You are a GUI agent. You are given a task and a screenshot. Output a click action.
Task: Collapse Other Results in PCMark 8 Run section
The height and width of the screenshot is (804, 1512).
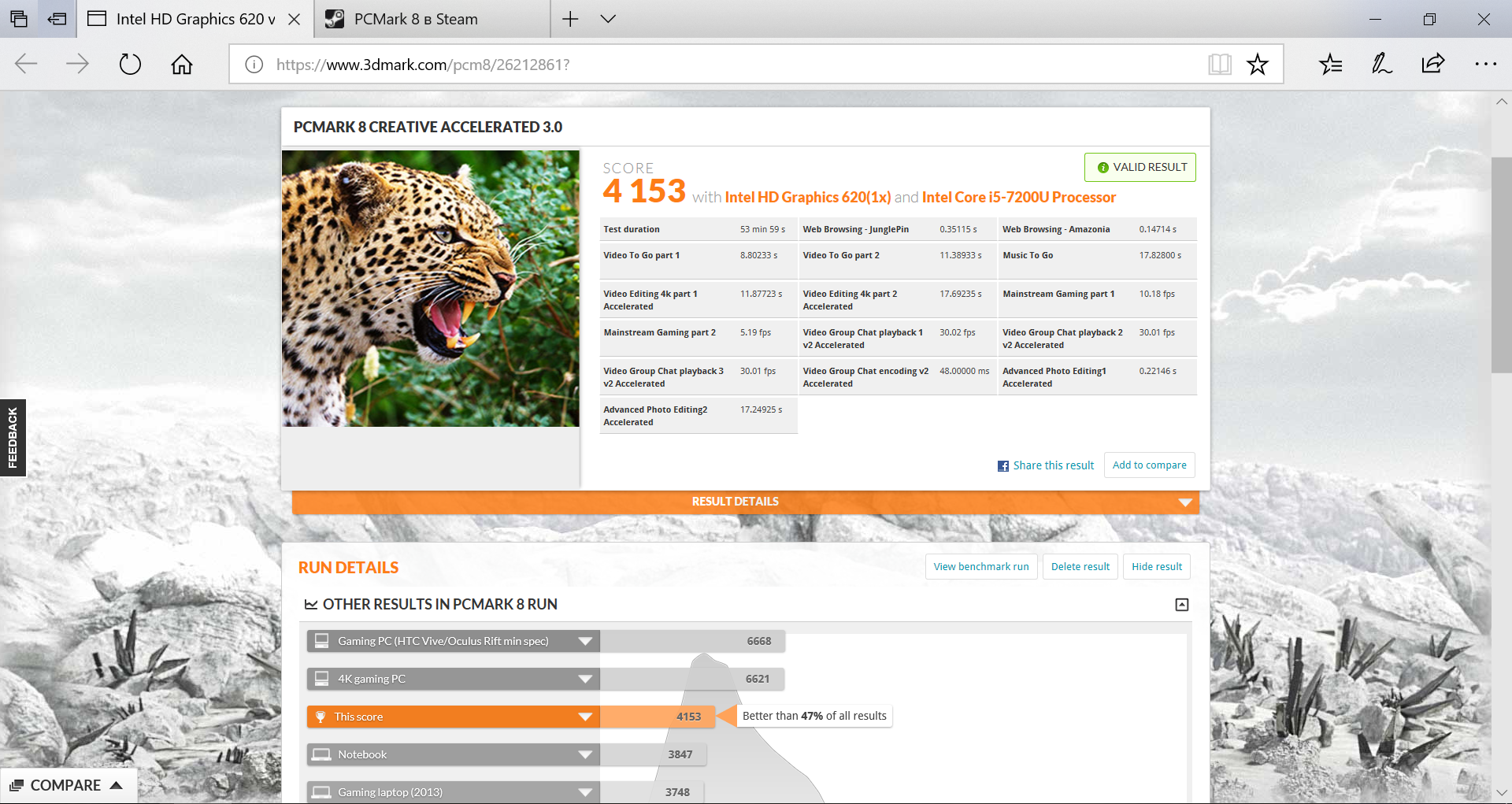click(1182, 605)
